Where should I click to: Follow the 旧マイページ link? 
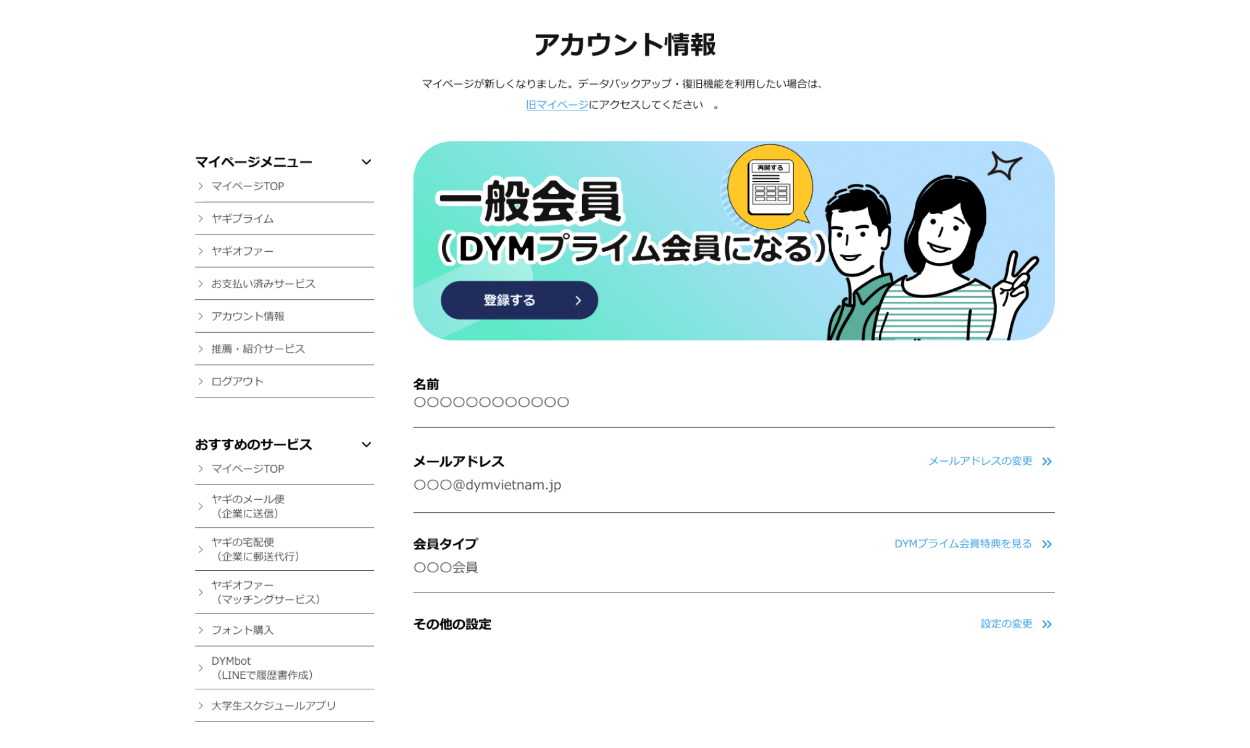(557, 105)
